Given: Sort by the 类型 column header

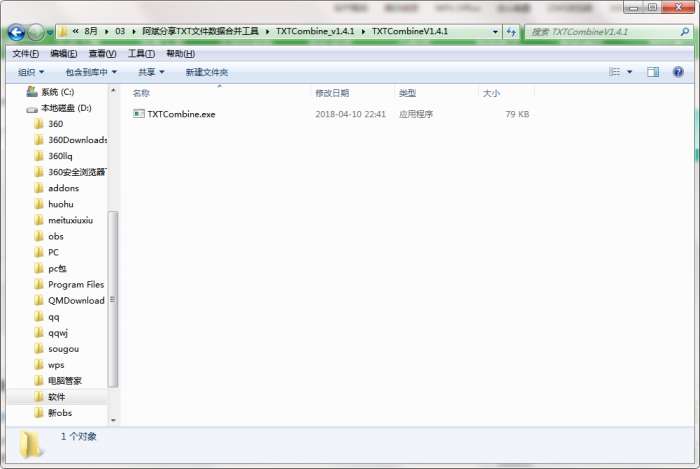Looking at the screenshot, I should coord(407,93).
